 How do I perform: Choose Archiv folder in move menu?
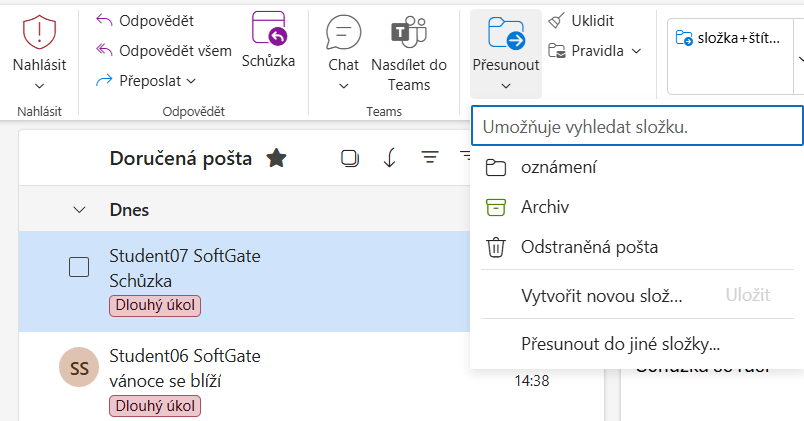pyautogui.click(x=544, y=207)
